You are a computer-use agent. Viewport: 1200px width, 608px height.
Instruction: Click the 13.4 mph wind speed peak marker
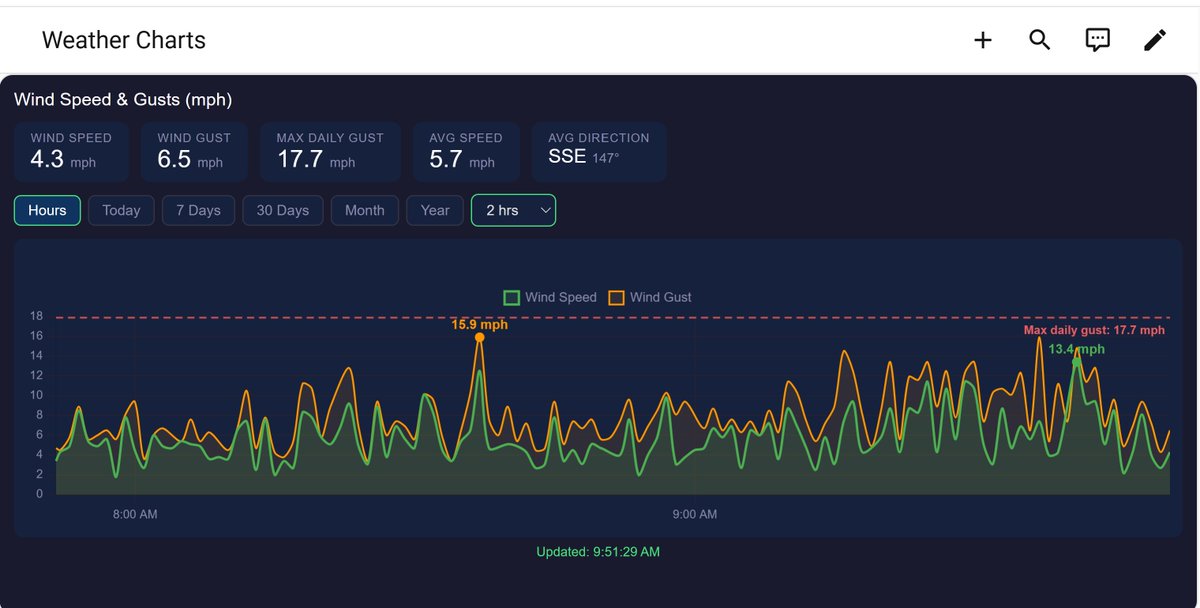1077,362
